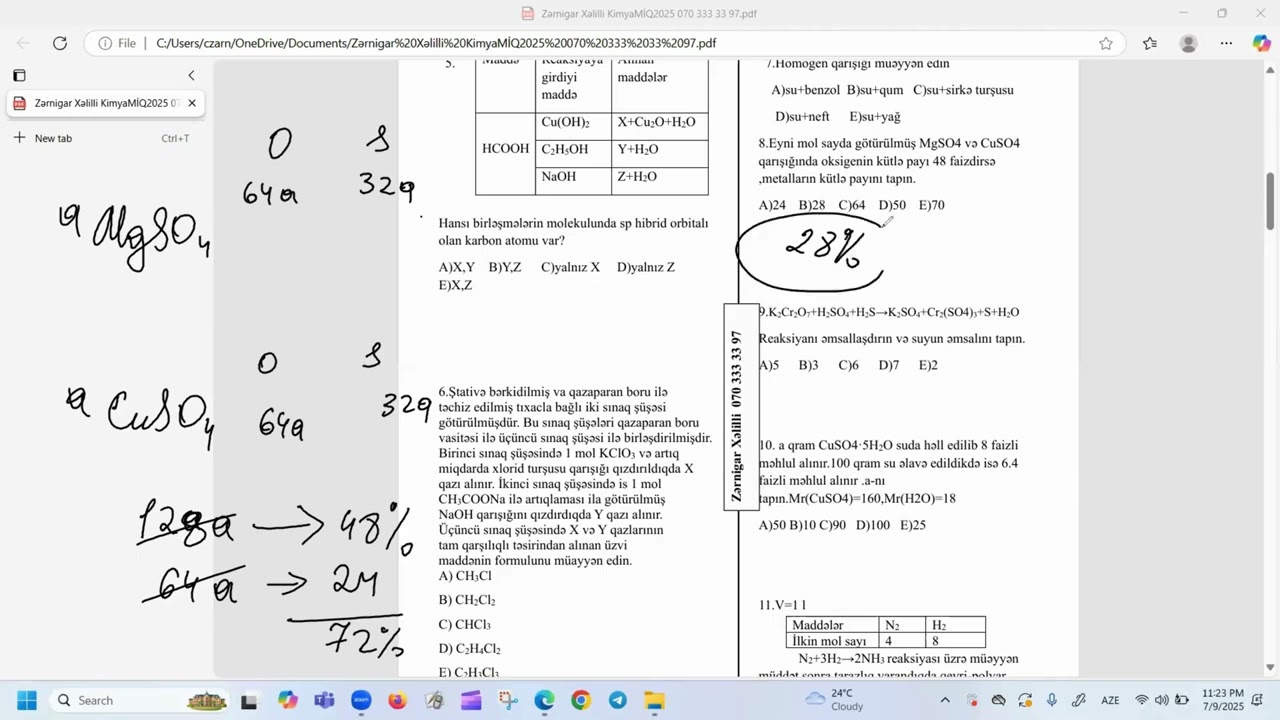
Task: Switch to Zoom in the taskbar
Action: tap(361, 700)
